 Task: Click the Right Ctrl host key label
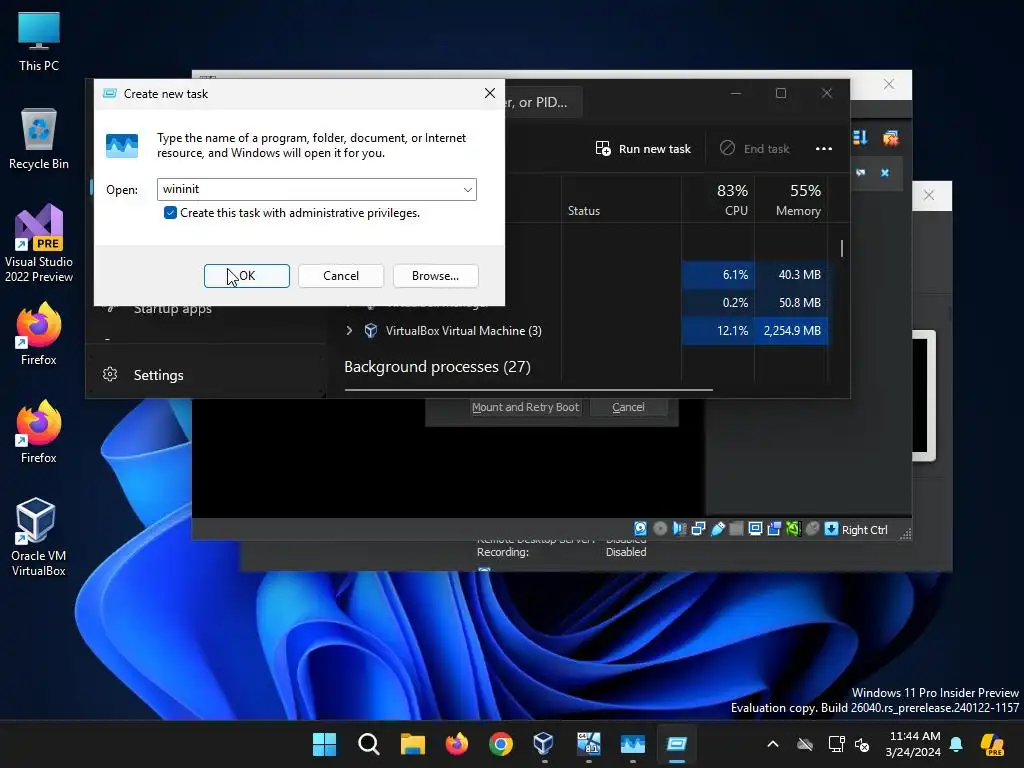(x=865, y=530)
